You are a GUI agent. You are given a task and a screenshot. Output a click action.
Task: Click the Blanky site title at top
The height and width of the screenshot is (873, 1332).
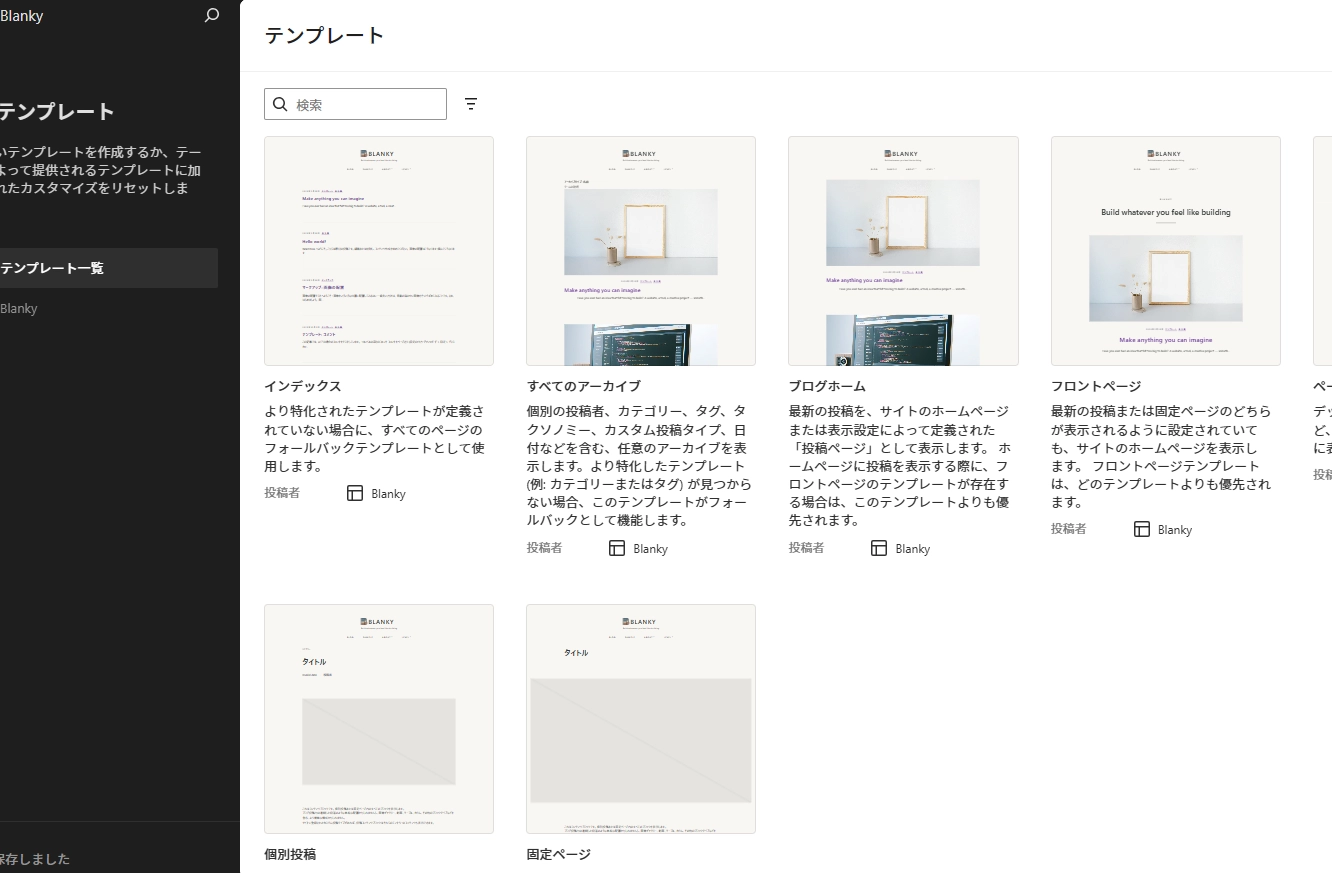coord(21,16)
